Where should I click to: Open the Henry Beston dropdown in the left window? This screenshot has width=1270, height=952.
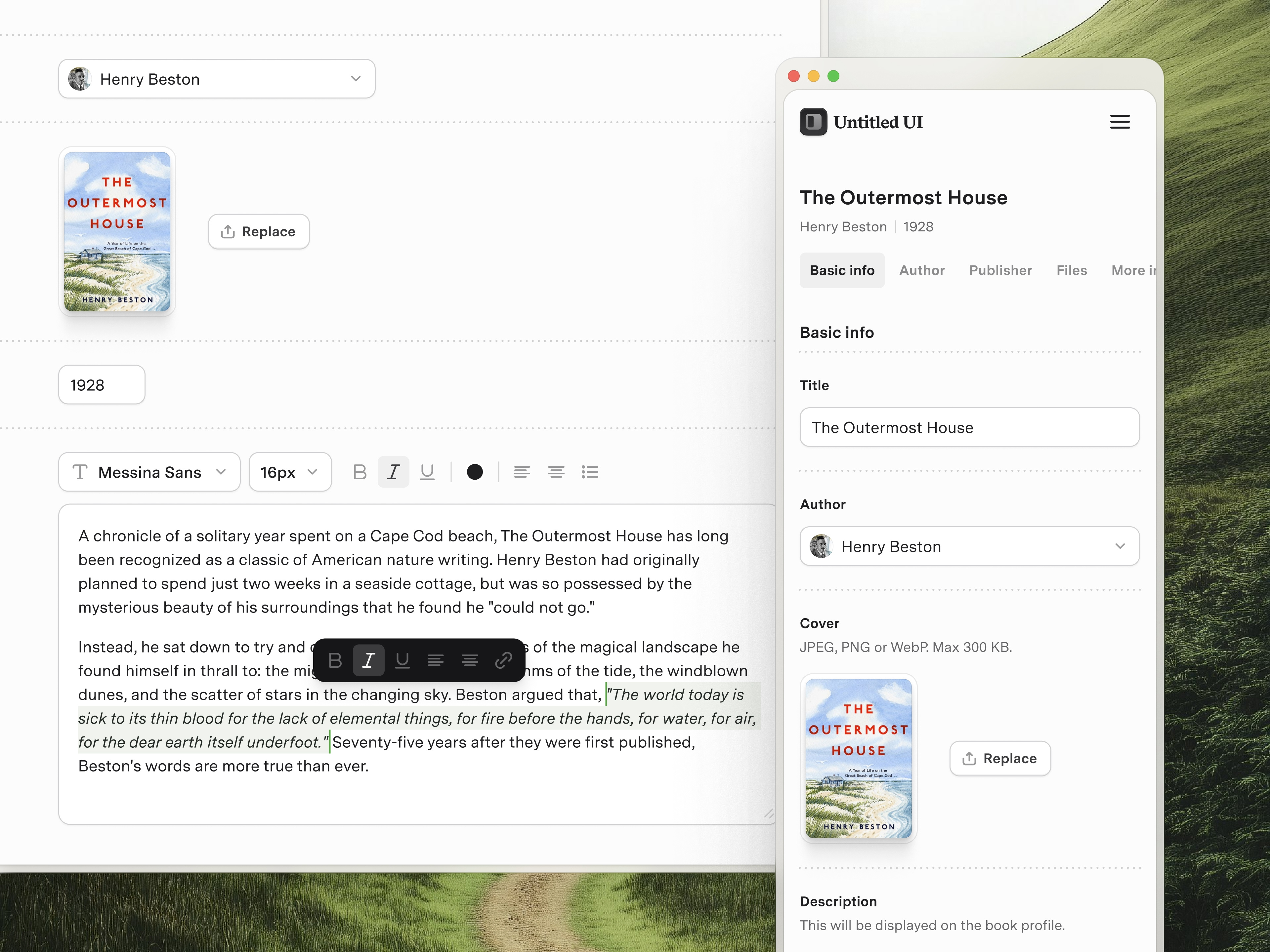(x=217, y=79)
